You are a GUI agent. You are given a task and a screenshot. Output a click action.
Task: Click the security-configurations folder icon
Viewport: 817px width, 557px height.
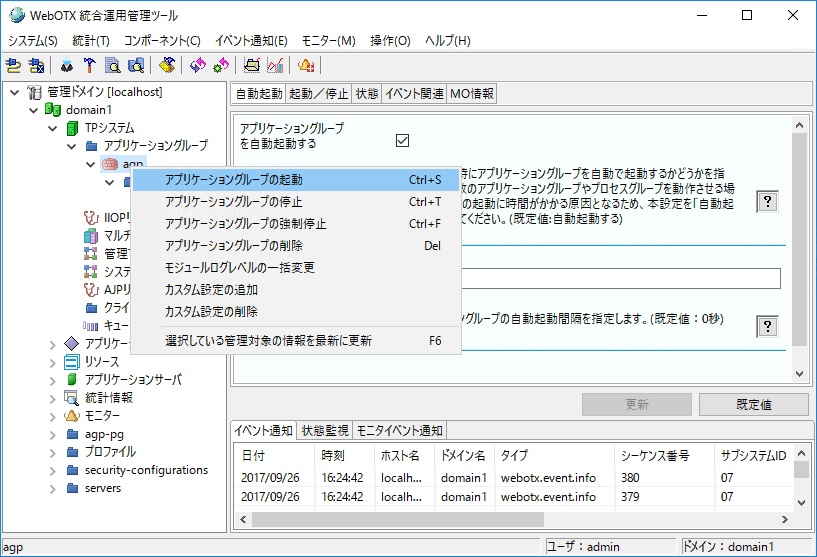72,470
